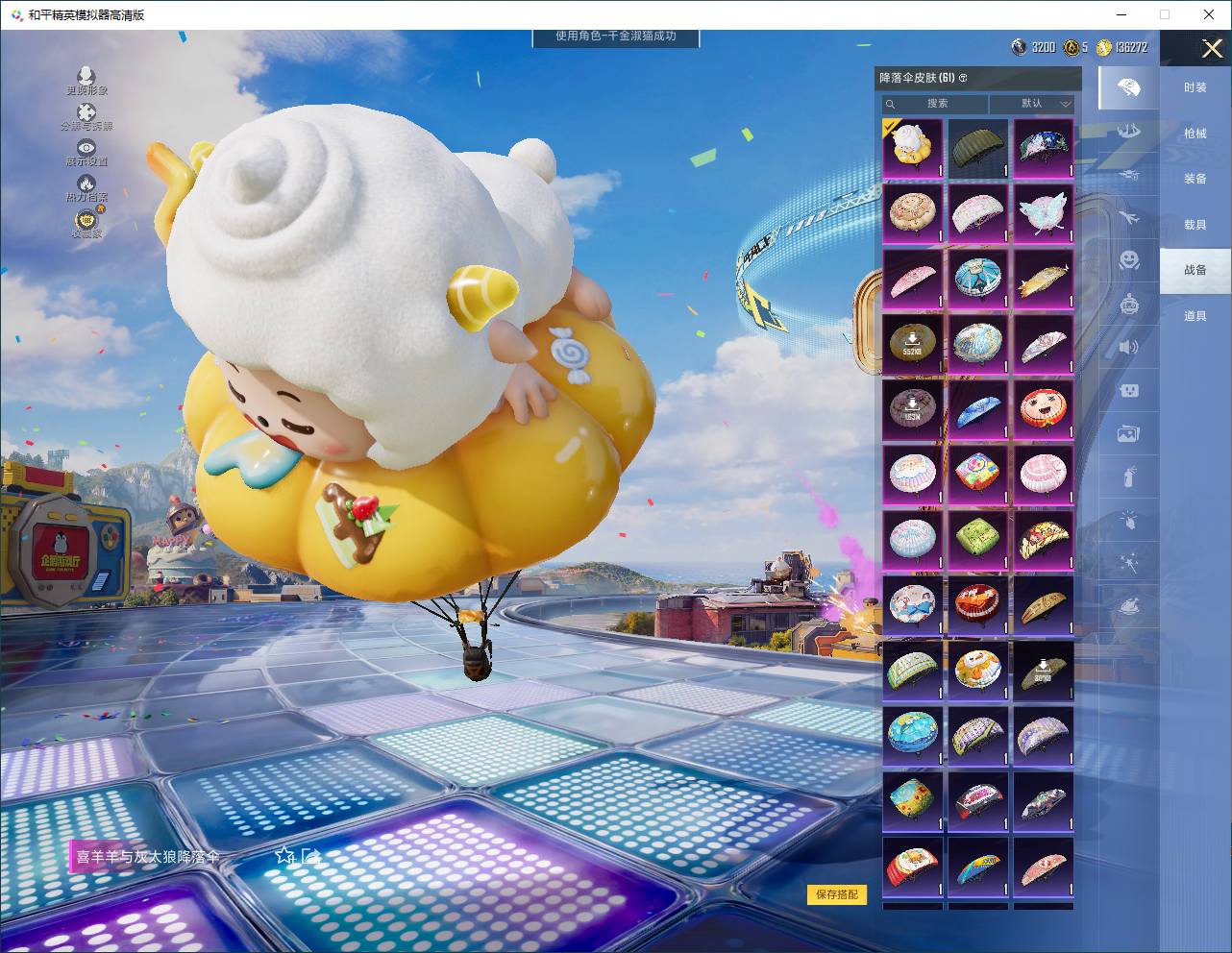This screenshot has width=1232, height=953.
Task: Switch to the 载具 tab
Action: click(1195, 225)
